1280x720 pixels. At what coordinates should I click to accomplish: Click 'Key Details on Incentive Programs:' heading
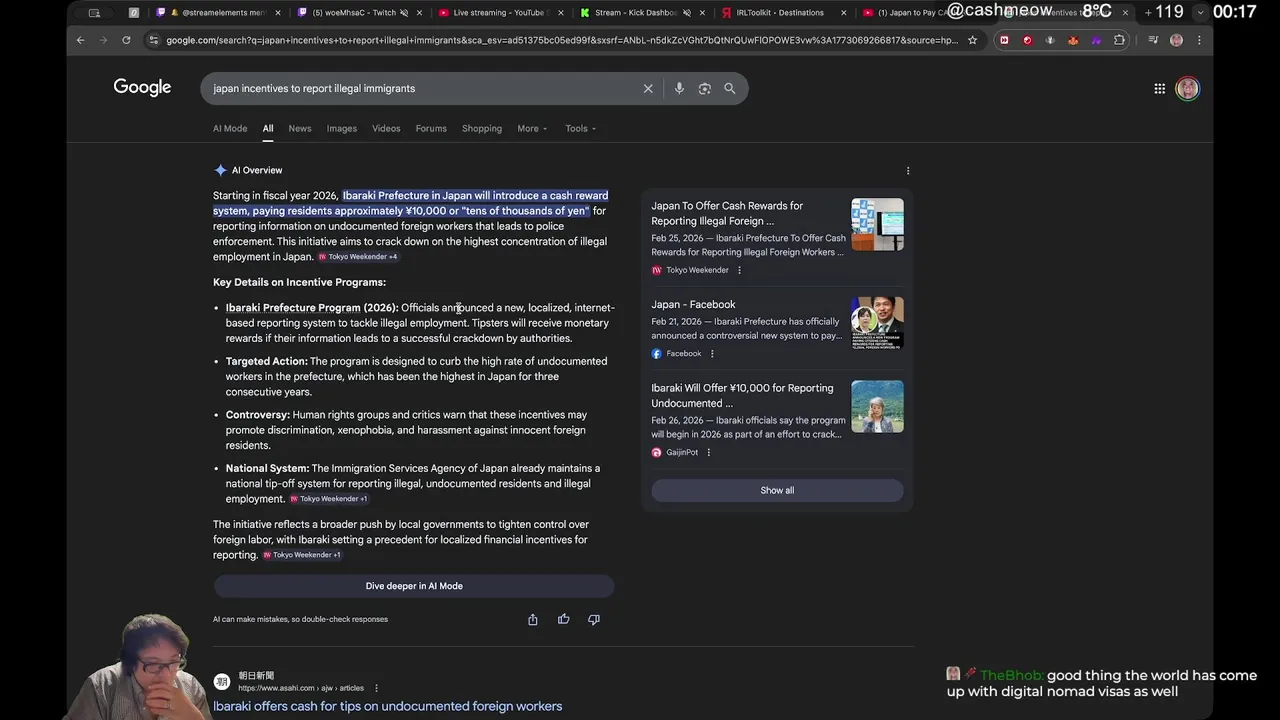pyautogui.click(x=299, y=282)
